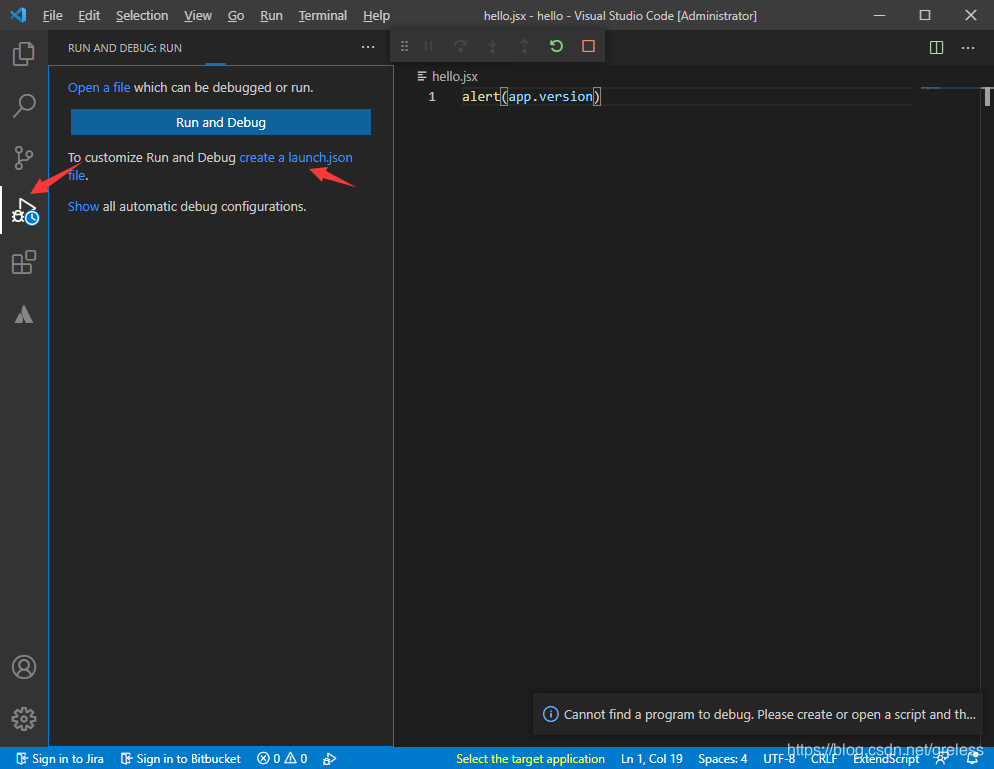Open notifications bell in status bar
Image resolution: width=994 pixels, height=769 pixels.
pos(972,759)
